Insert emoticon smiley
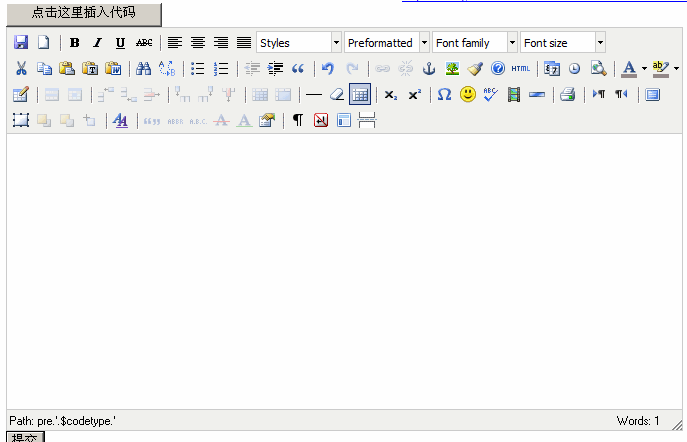687x442 pixels. pos(468,94)
